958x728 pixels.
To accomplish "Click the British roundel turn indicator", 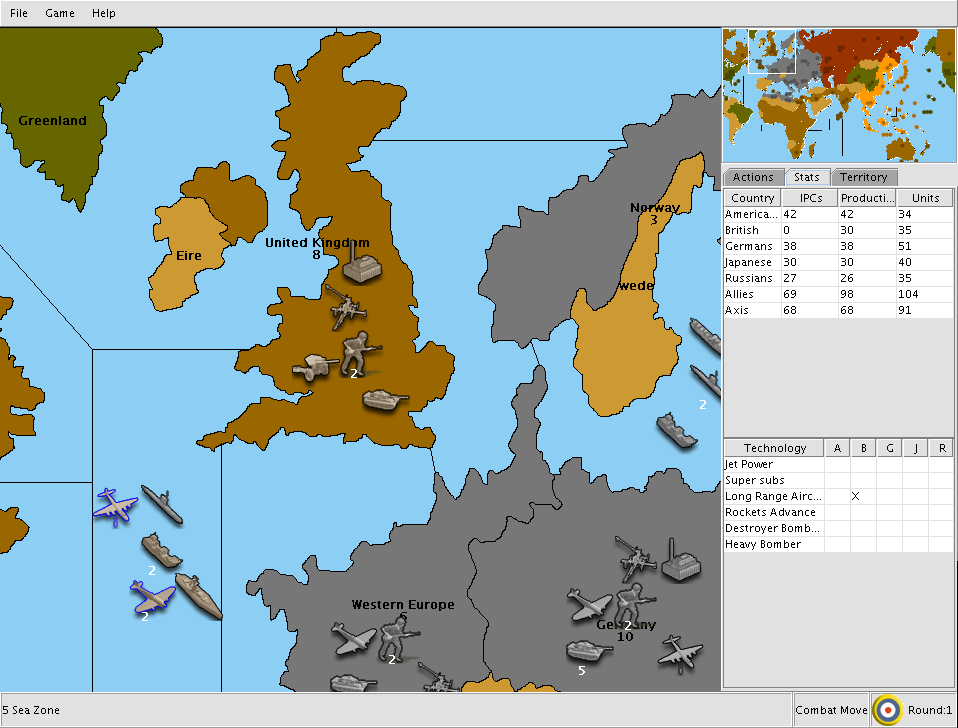I will 887,710.
